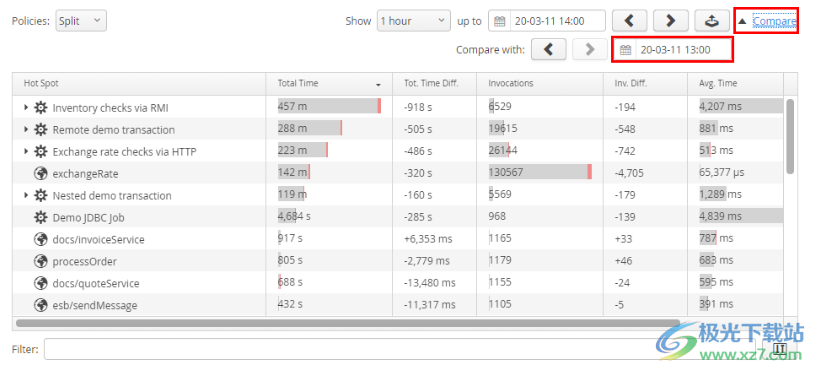The image size is (815, 371).
Task: Click -4,705 invocation diff value
Action: click(x=629, y=173)
